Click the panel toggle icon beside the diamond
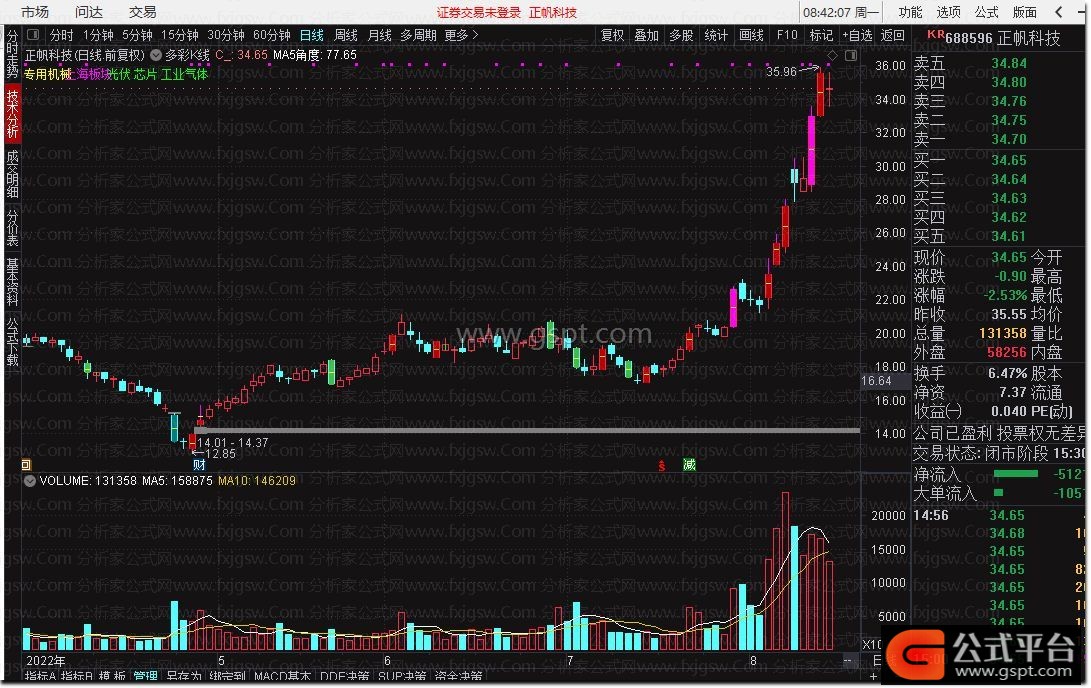Image resolution: width=1091 pixels, height=688 pixels. click(x=850, y=55)
